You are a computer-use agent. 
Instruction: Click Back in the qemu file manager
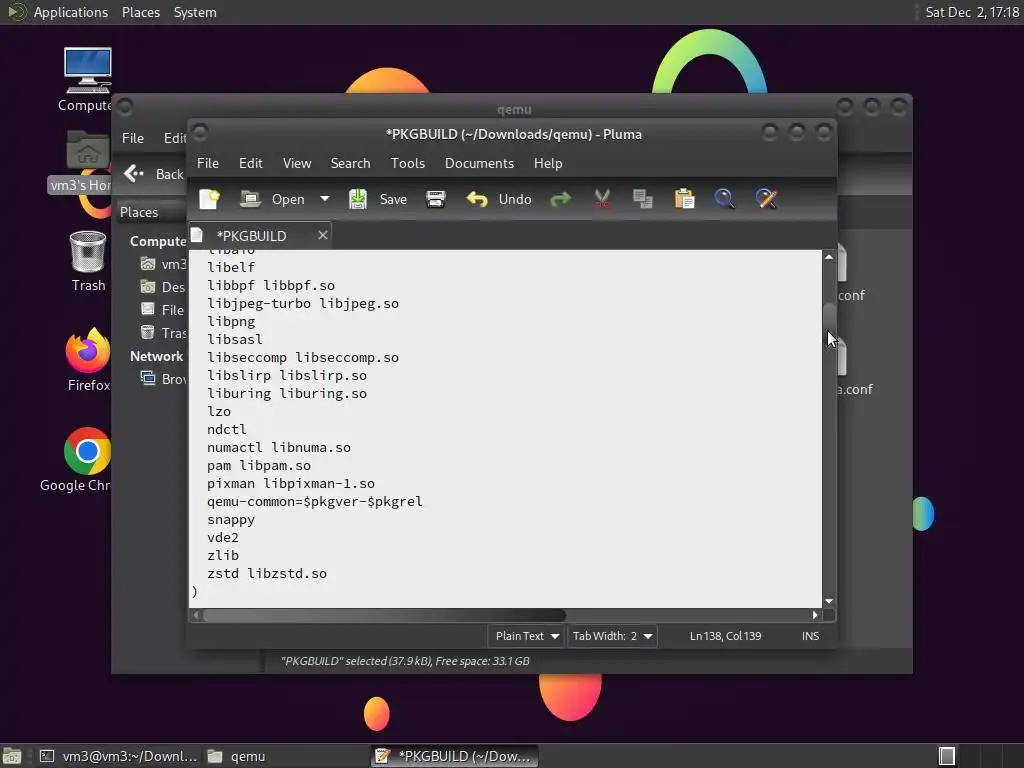point(153,174)
